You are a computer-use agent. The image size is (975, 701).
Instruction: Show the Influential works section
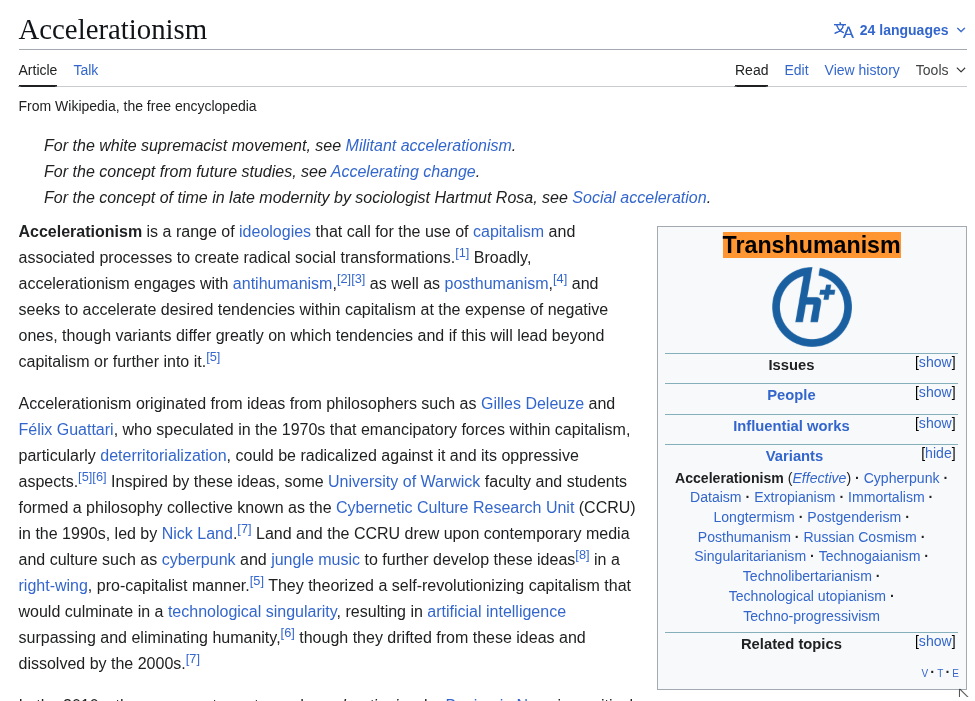point(935,423)
